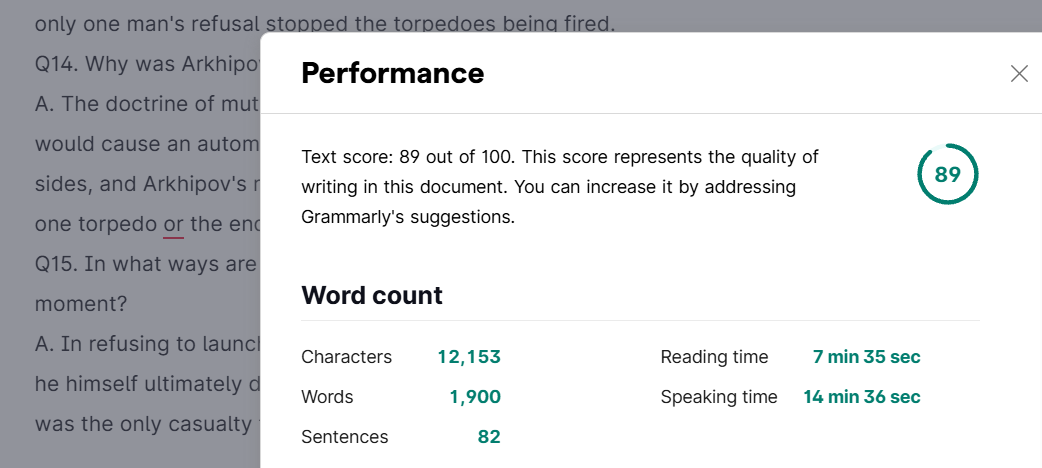Click the Word count section heading

click(x=372, y=295)
